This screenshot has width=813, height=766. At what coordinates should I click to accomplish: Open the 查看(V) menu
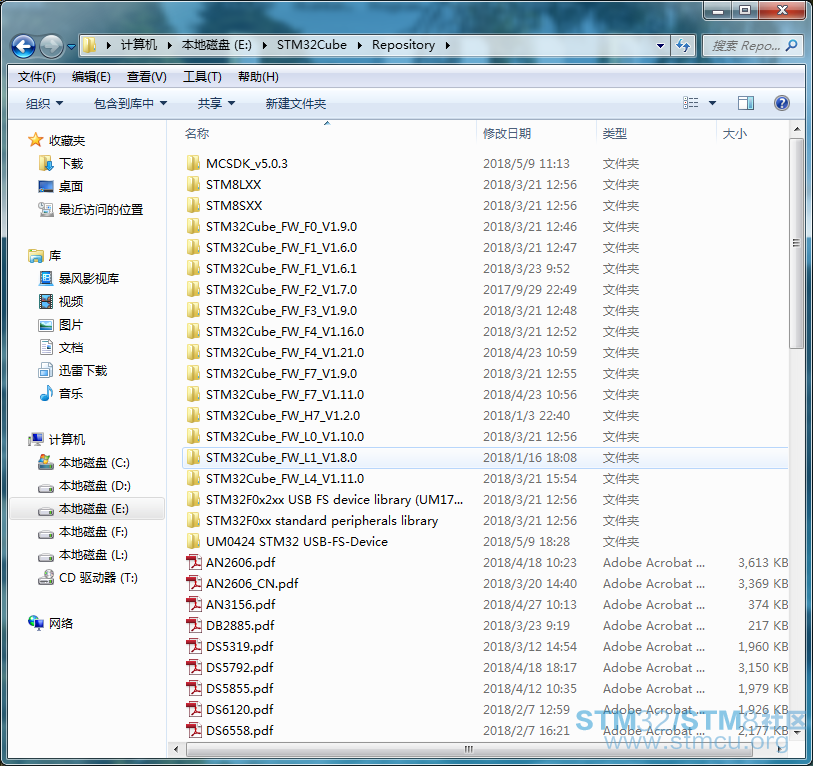pos(146,77)
